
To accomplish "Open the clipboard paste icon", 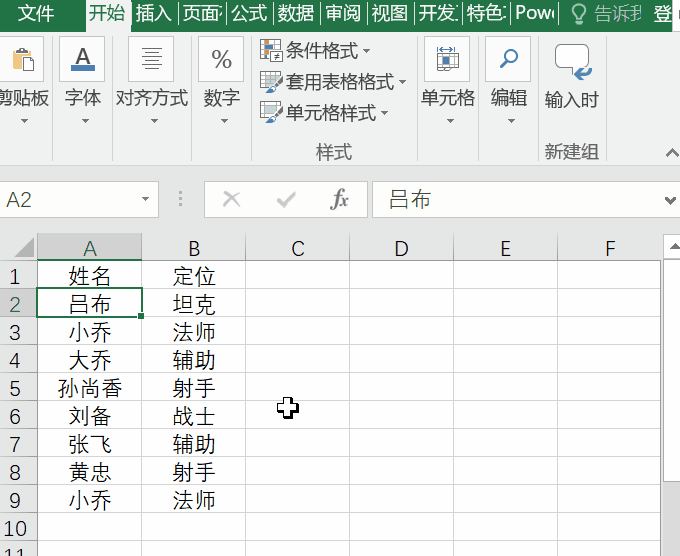I will point(23,59).
